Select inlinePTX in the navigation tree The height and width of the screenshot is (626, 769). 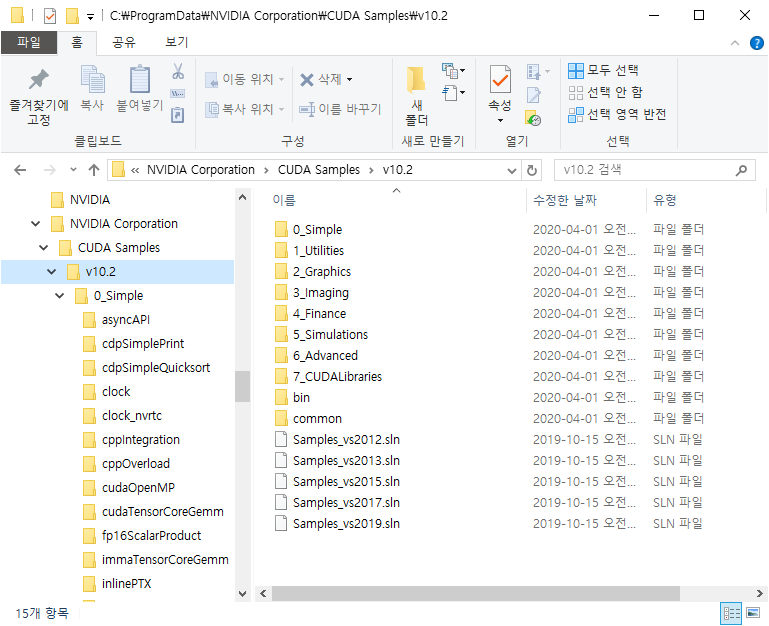coord(126,584)
